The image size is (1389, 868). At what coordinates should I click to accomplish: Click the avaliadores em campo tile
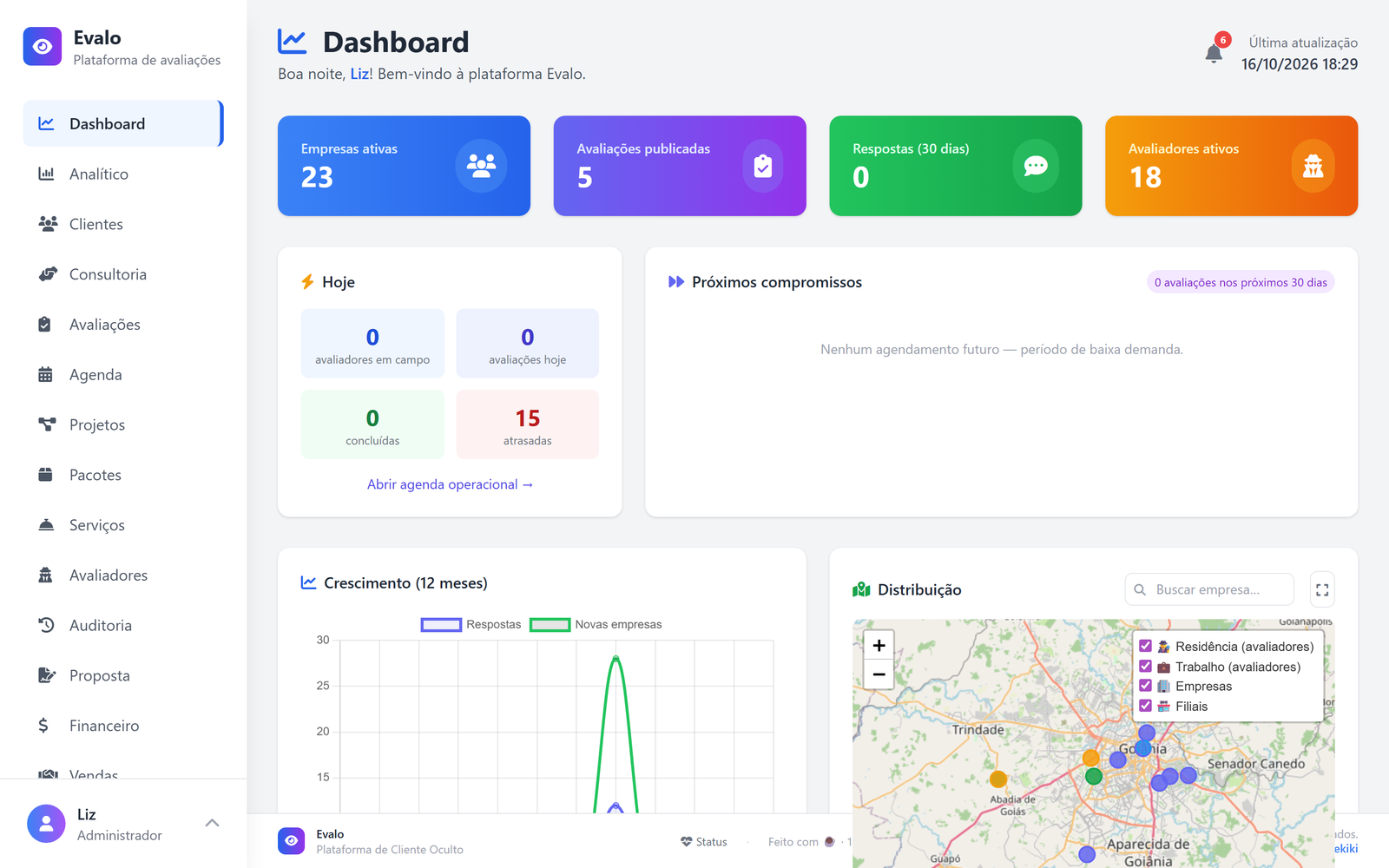coord(372,343)
